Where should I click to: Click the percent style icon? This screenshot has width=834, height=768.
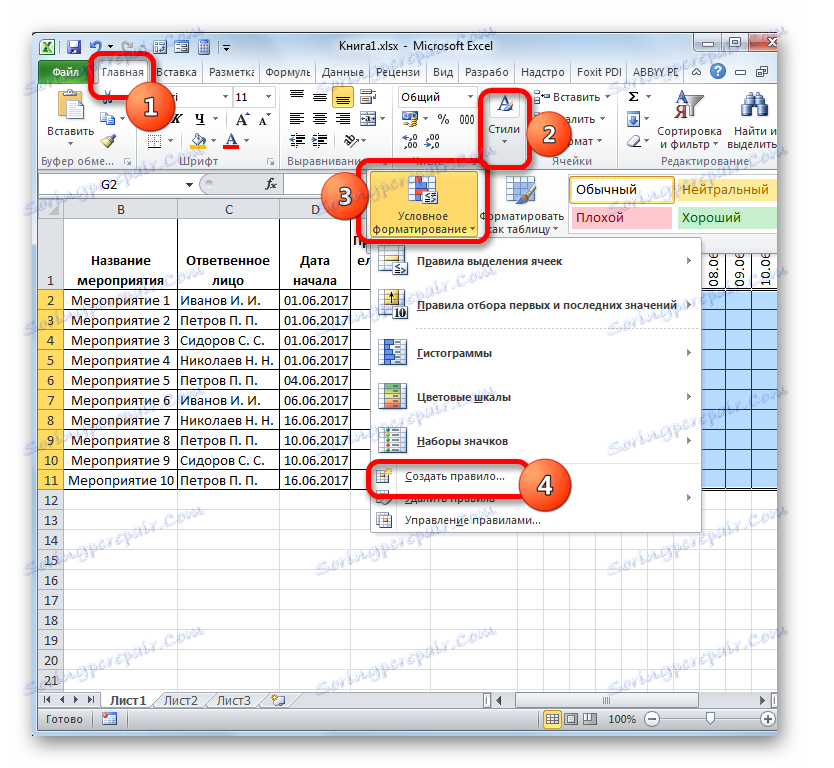[x=443, y=119]
